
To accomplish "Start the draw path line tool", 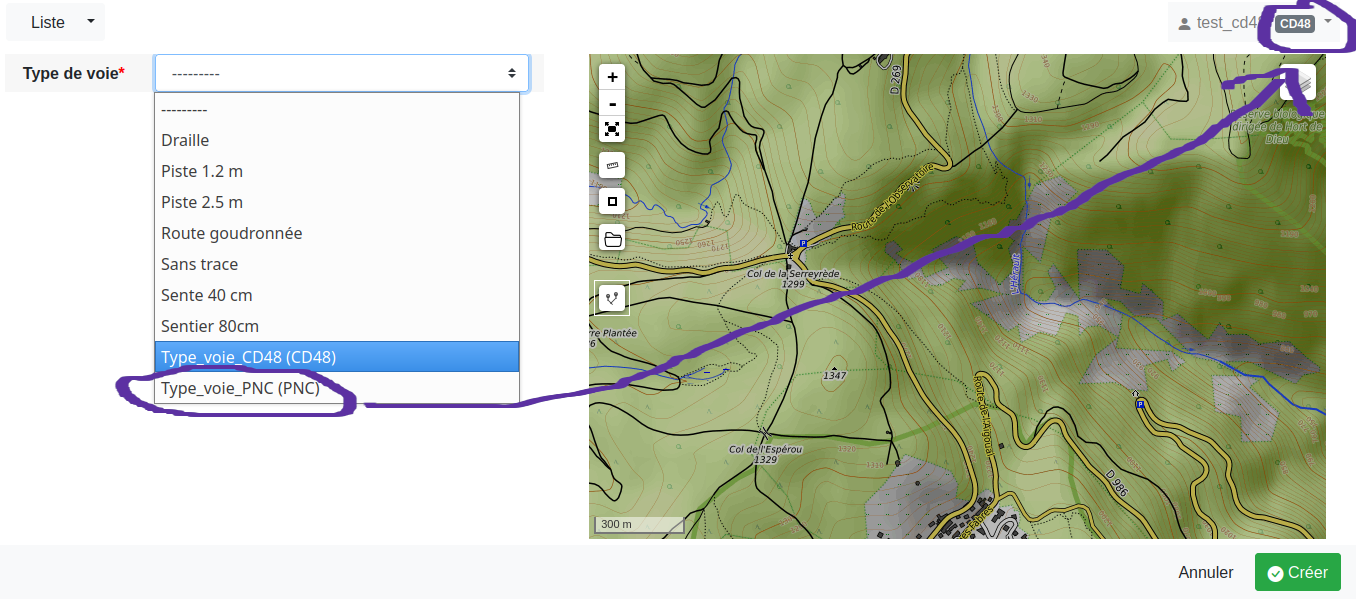I will click(612, 298).
